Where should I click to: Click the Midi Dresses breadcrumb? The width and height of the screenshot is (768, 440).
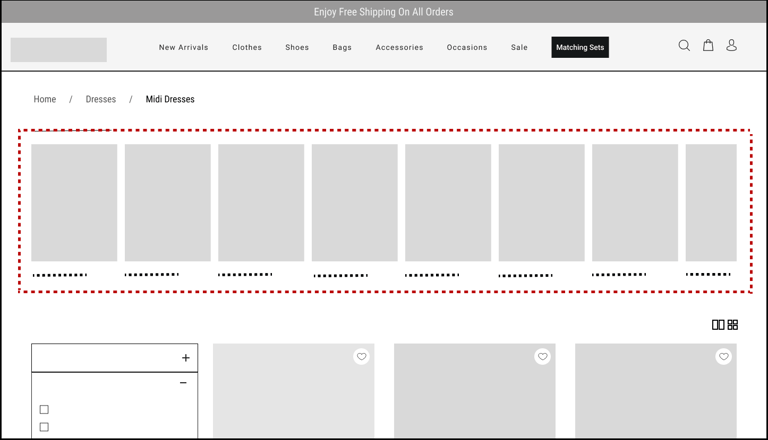pos(170,99)
